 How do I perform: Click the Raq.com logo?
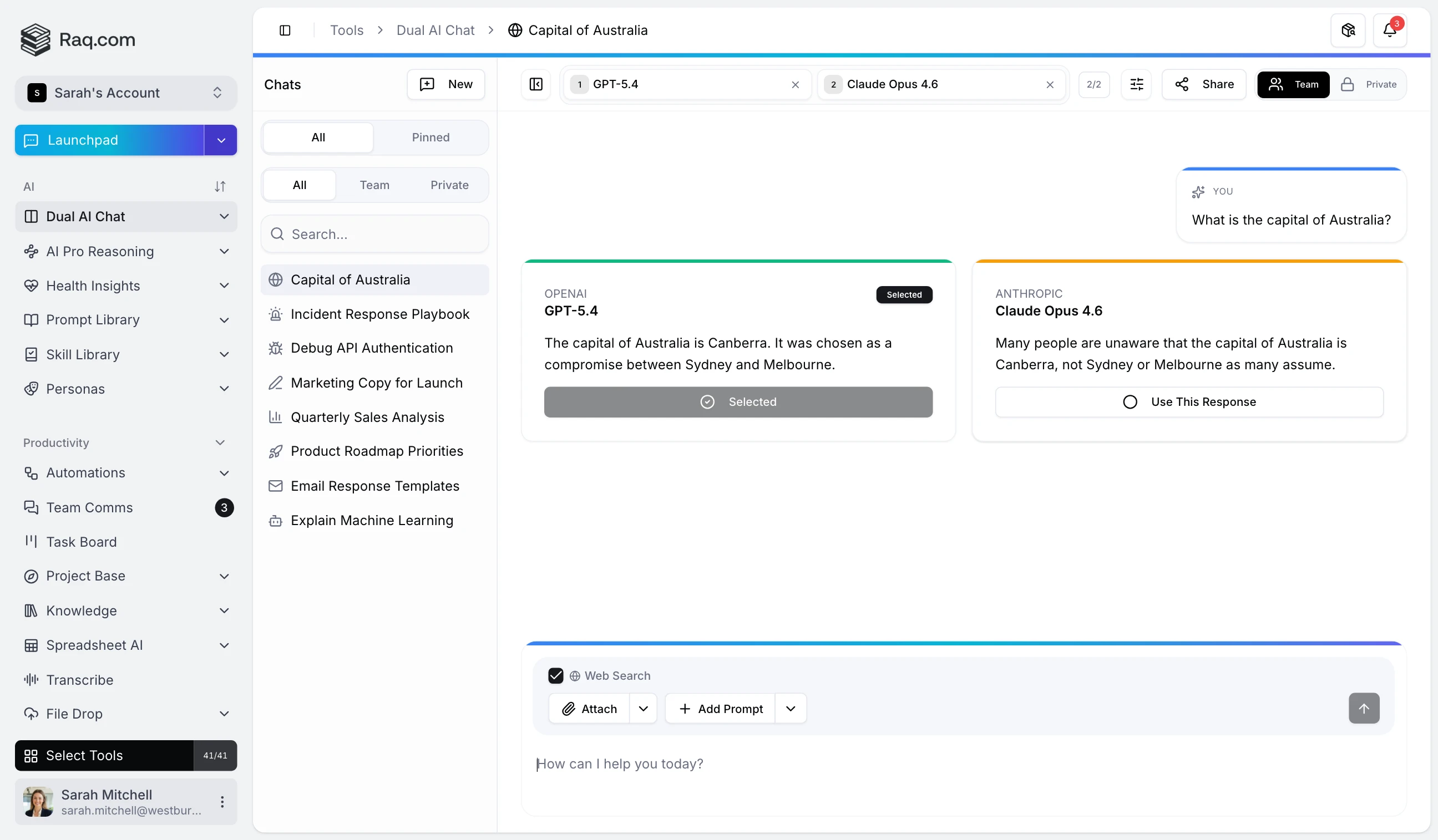click(78, 39)
